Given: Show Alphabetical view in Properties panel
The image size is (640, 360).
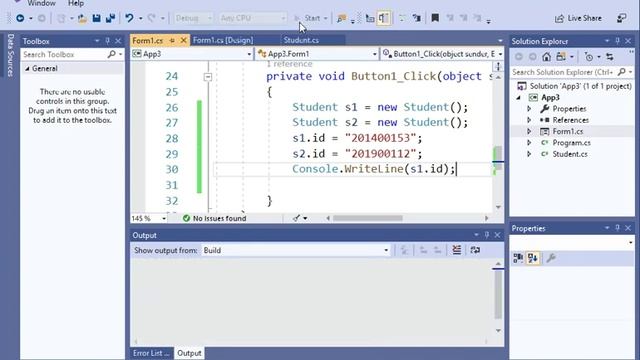Looking at the screenshot, I should 533,258.
